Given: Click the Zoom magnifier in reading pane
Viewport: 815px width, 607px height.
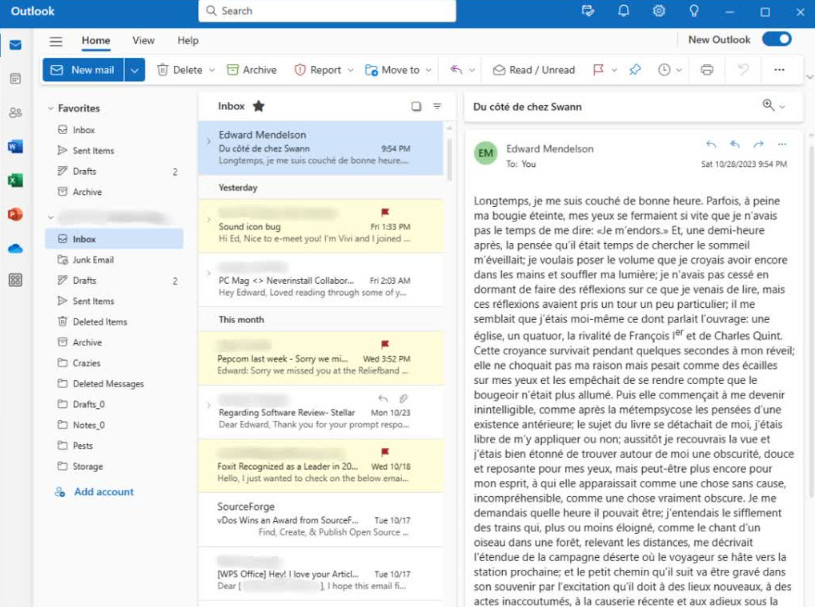Looking at the screenshot, I should click(x=768, y=105).
